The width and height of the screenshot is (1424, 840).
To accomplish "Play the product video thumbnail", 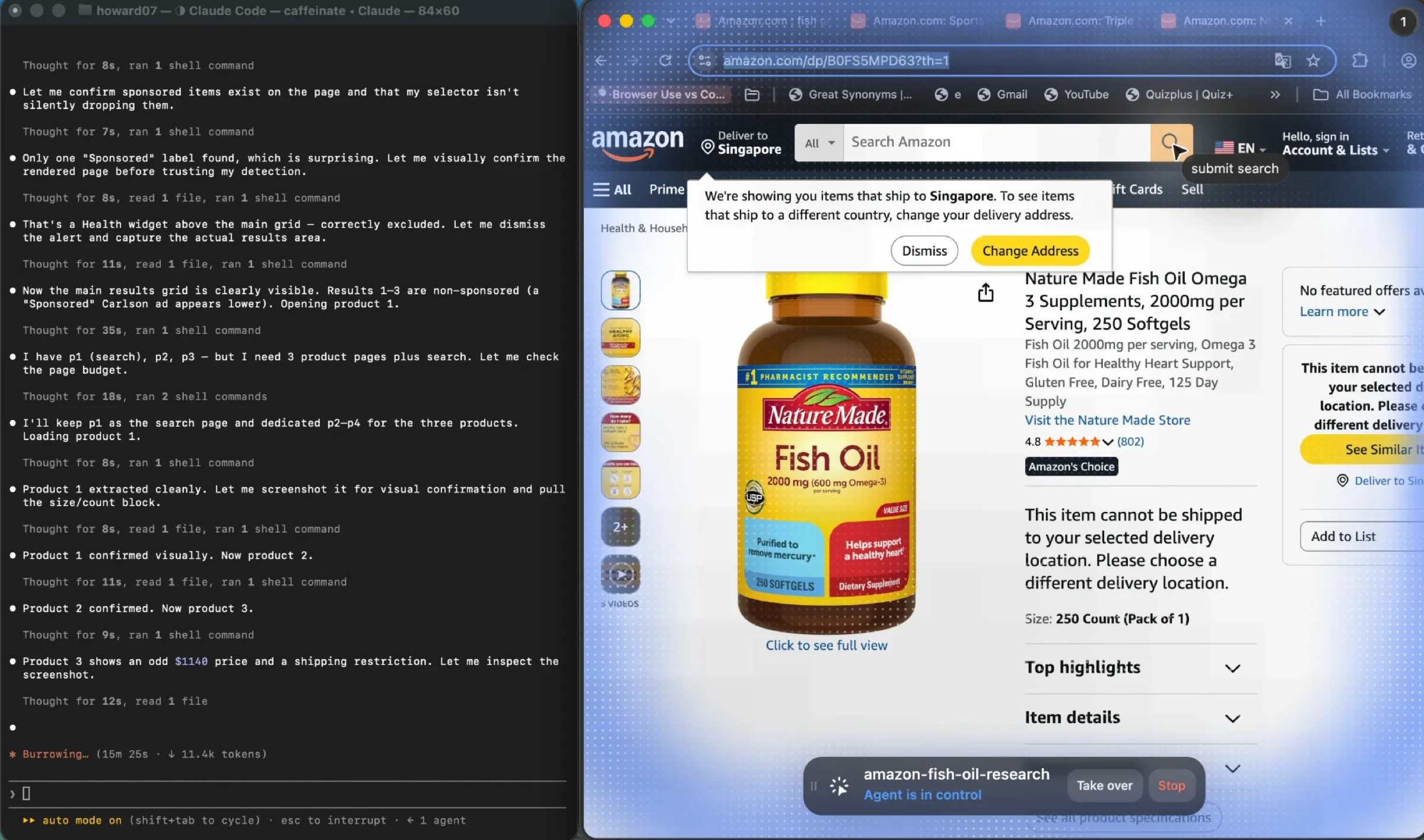I will pos(620,574).
